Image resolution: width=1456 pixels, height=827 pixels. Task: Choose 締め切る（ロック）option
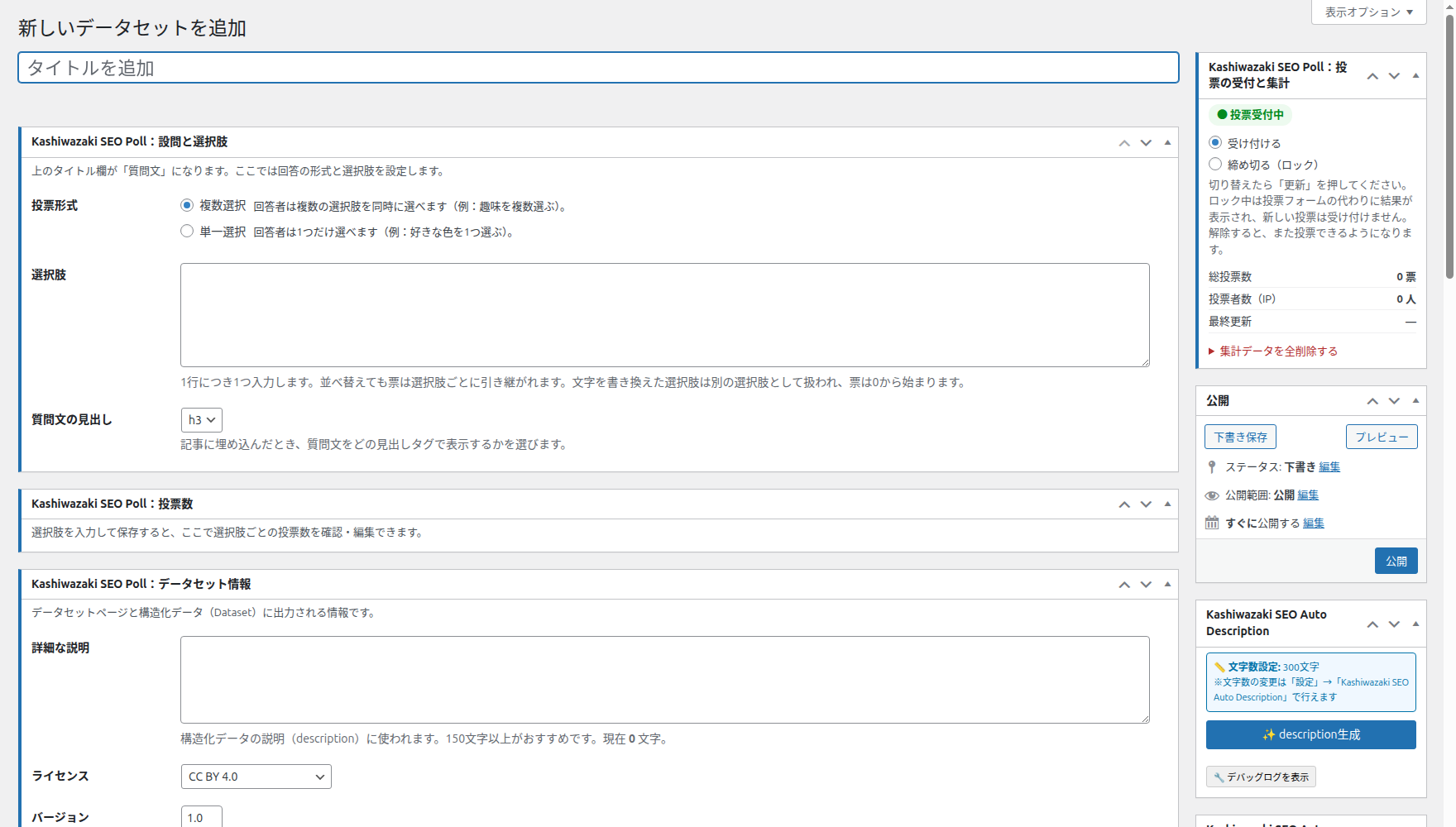pos(1215,164)
